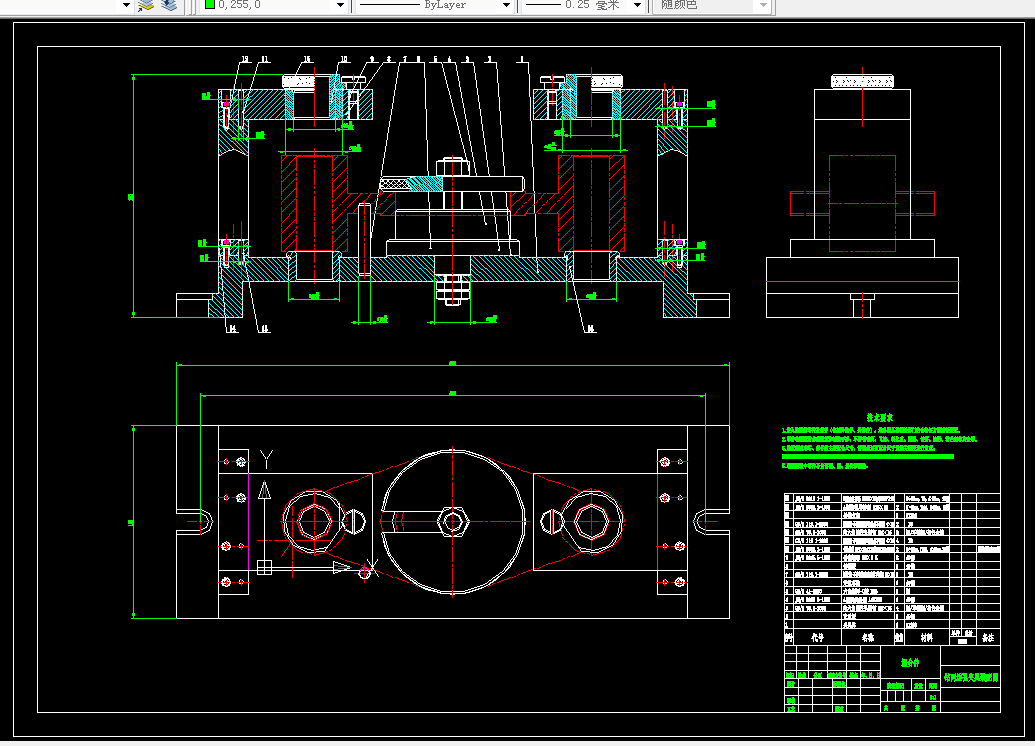Select the knurled knob atop the side view

(x=862, y=82)
